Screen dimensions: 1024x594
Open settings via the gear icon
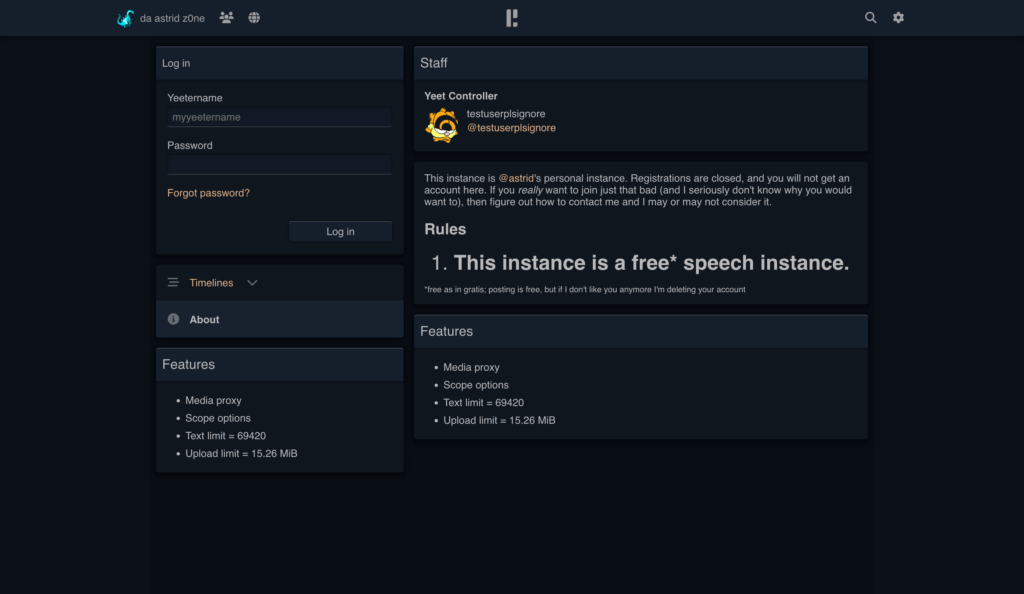pyautogui.click(x=898, y=18)
